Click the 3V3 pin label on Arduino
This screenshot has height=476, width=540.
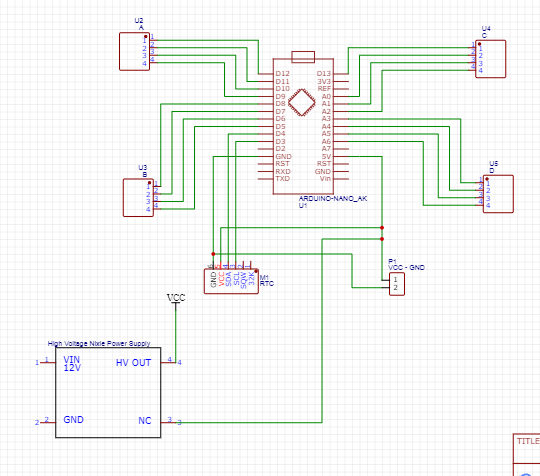324,82
